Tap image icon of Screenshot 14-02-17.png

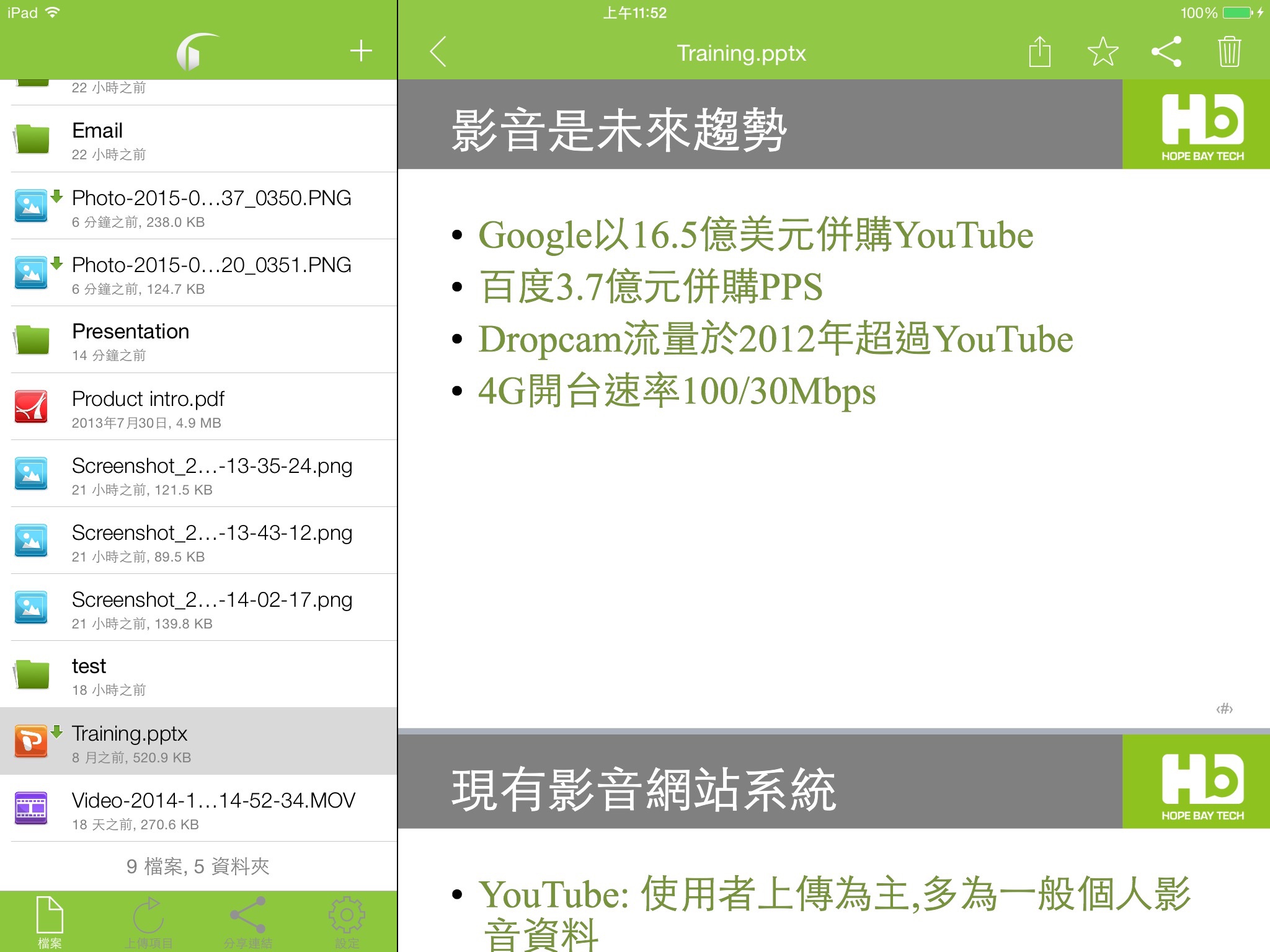[x=31, y=607]
